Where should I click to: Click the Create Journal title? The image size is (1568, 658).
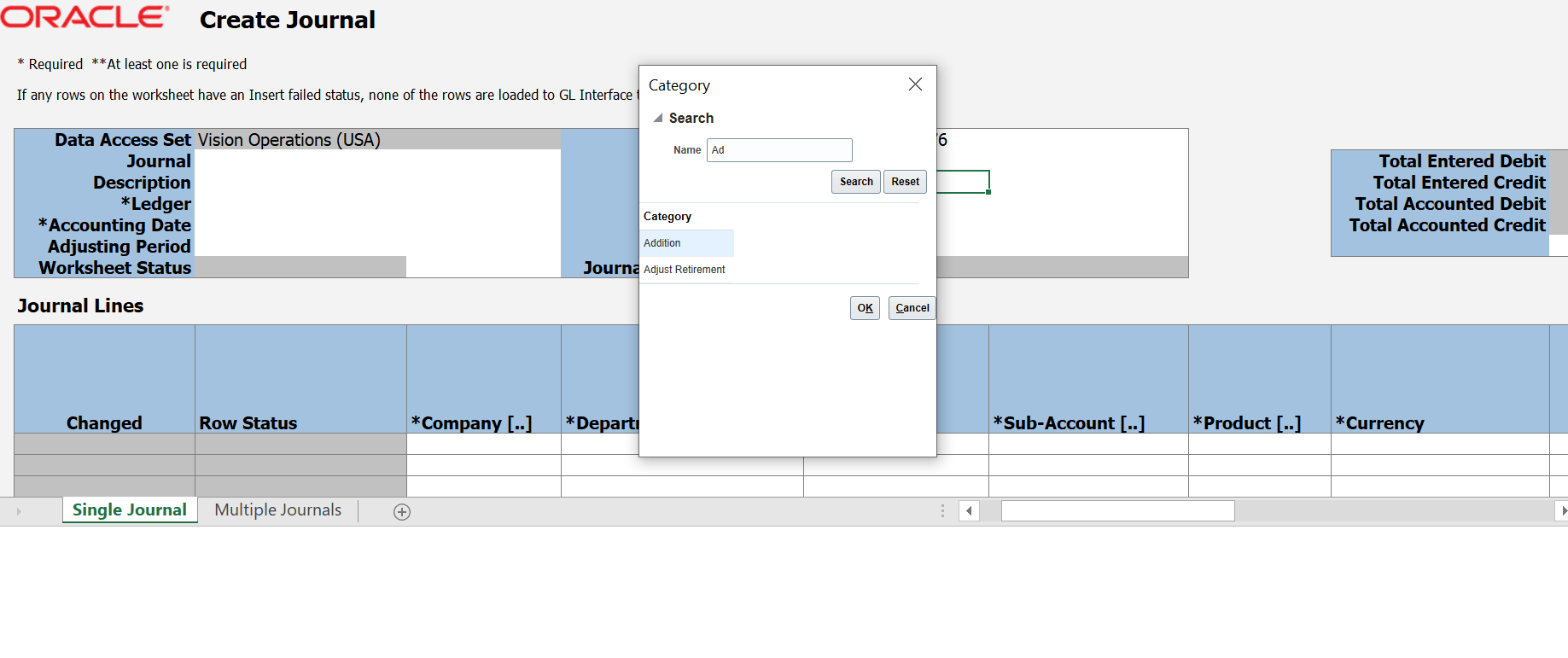[x=288, y=20]
